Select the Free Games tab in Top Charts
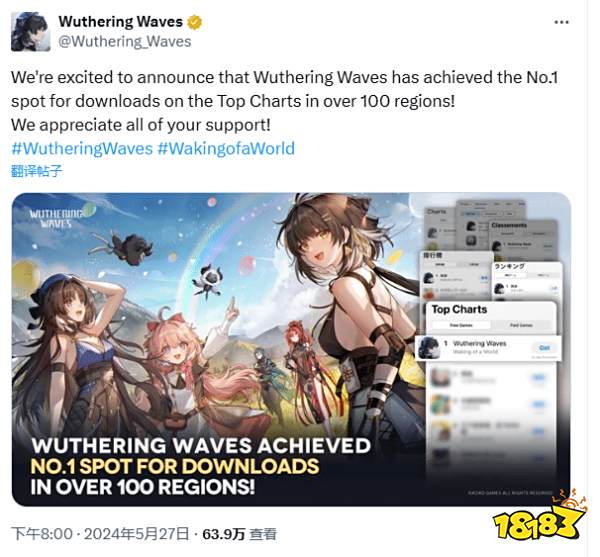Image resolution: width=600 pixels, height=557 pixels. pos(461,325)
